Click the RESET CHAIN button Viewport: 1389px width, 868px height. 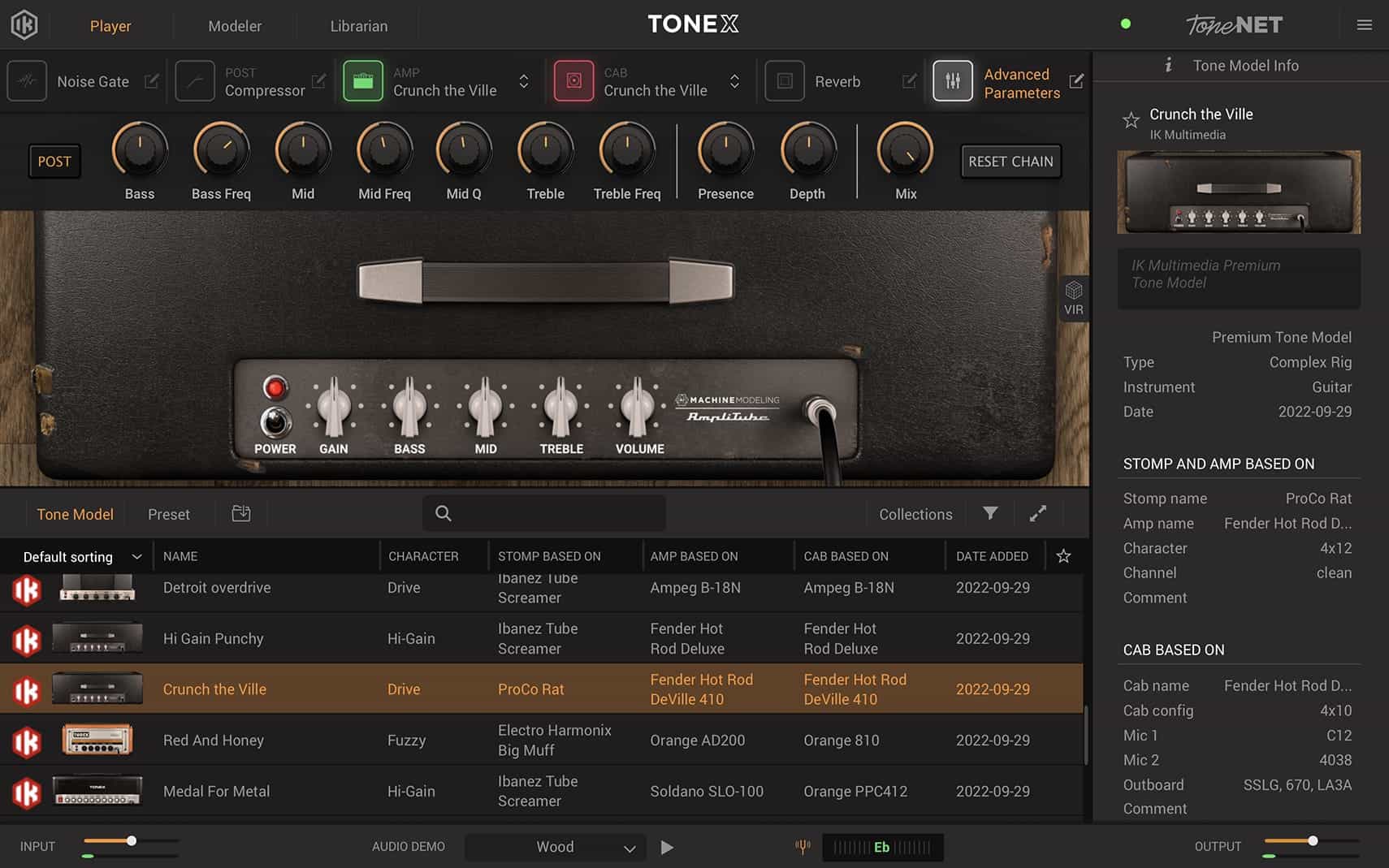coord(1010,162)
